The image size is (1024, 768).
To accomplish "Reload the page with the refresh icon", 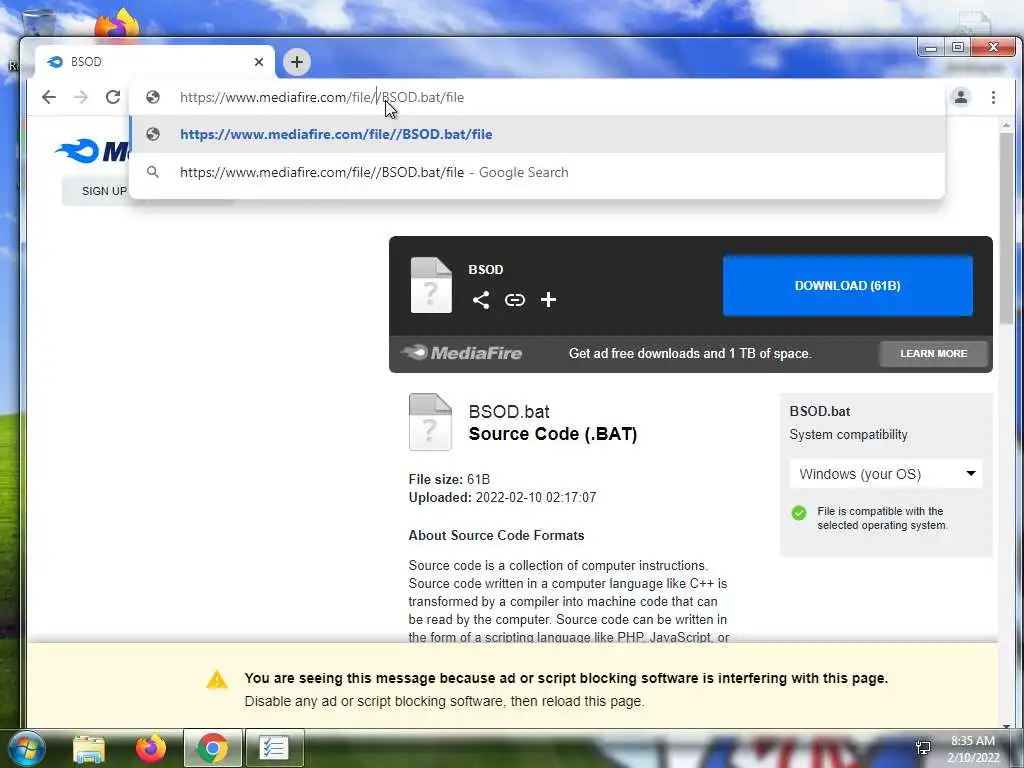I will click(x=113, y=97).
